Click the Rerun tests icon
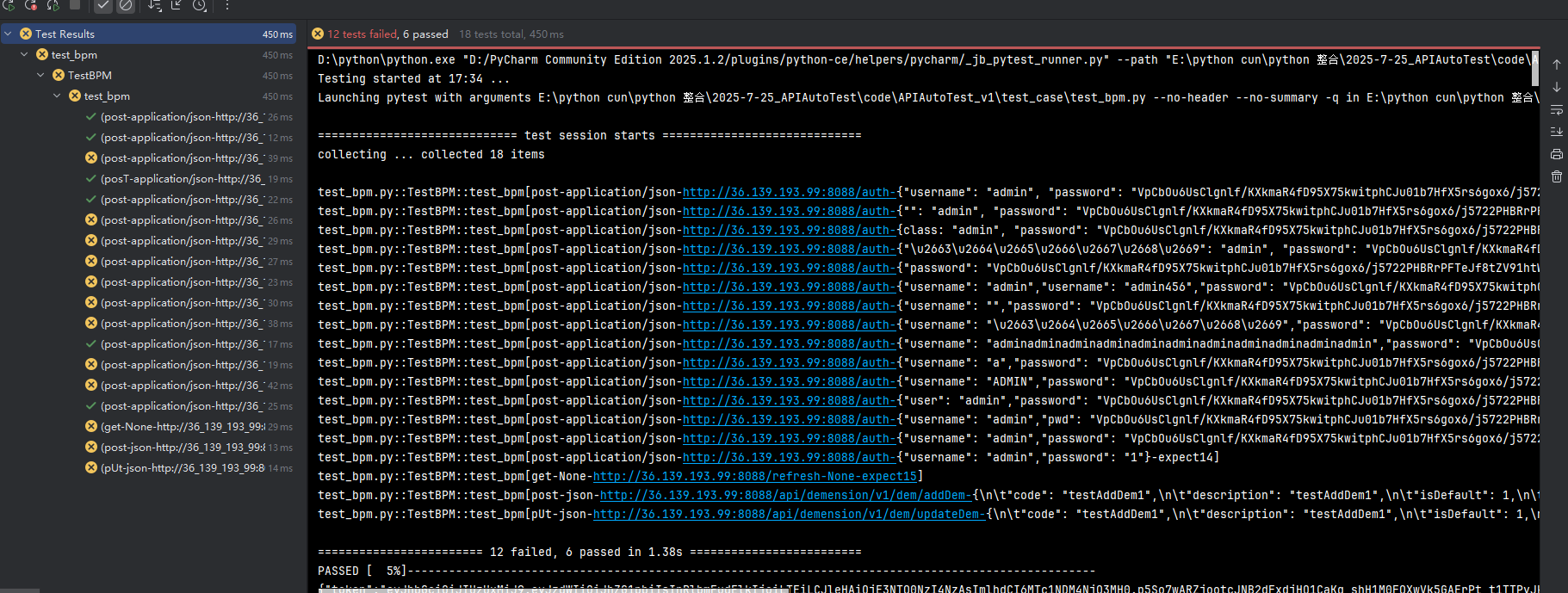Screen dimensions: 1568x593 pyautogui.click(x=9, y=5)
